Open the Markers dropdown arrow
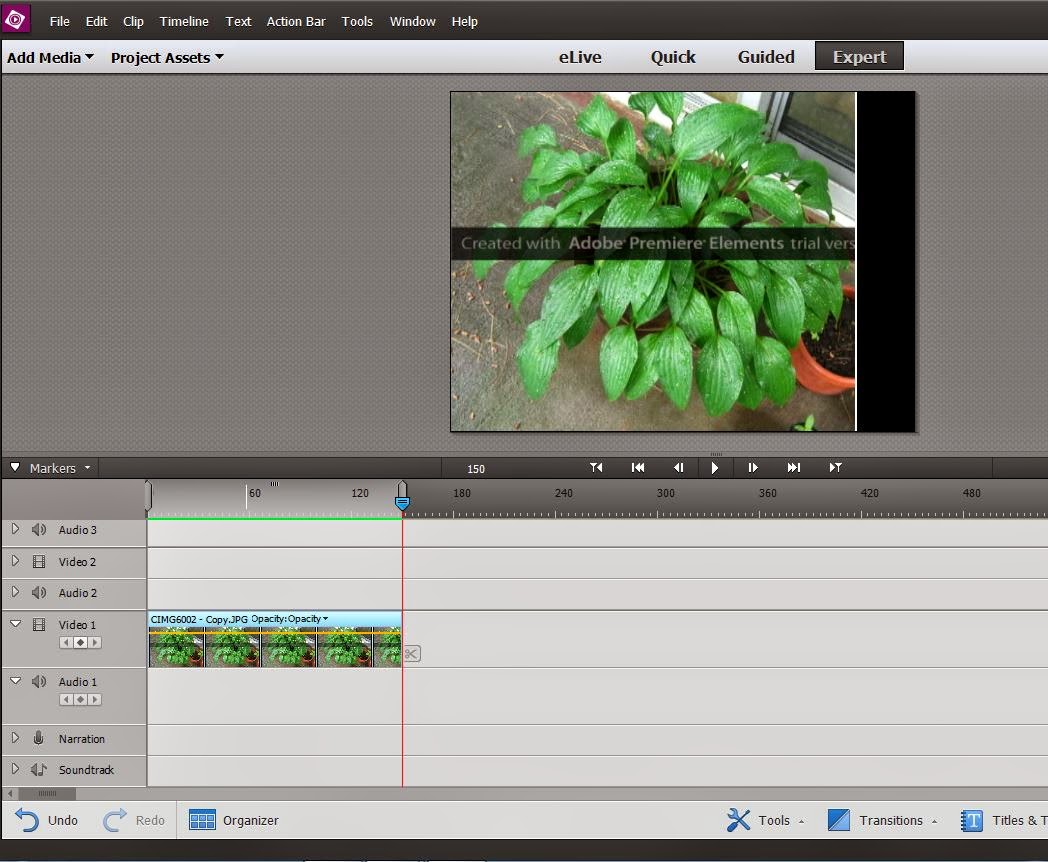This screenshot has width=1048, height=862. (88, 468)
